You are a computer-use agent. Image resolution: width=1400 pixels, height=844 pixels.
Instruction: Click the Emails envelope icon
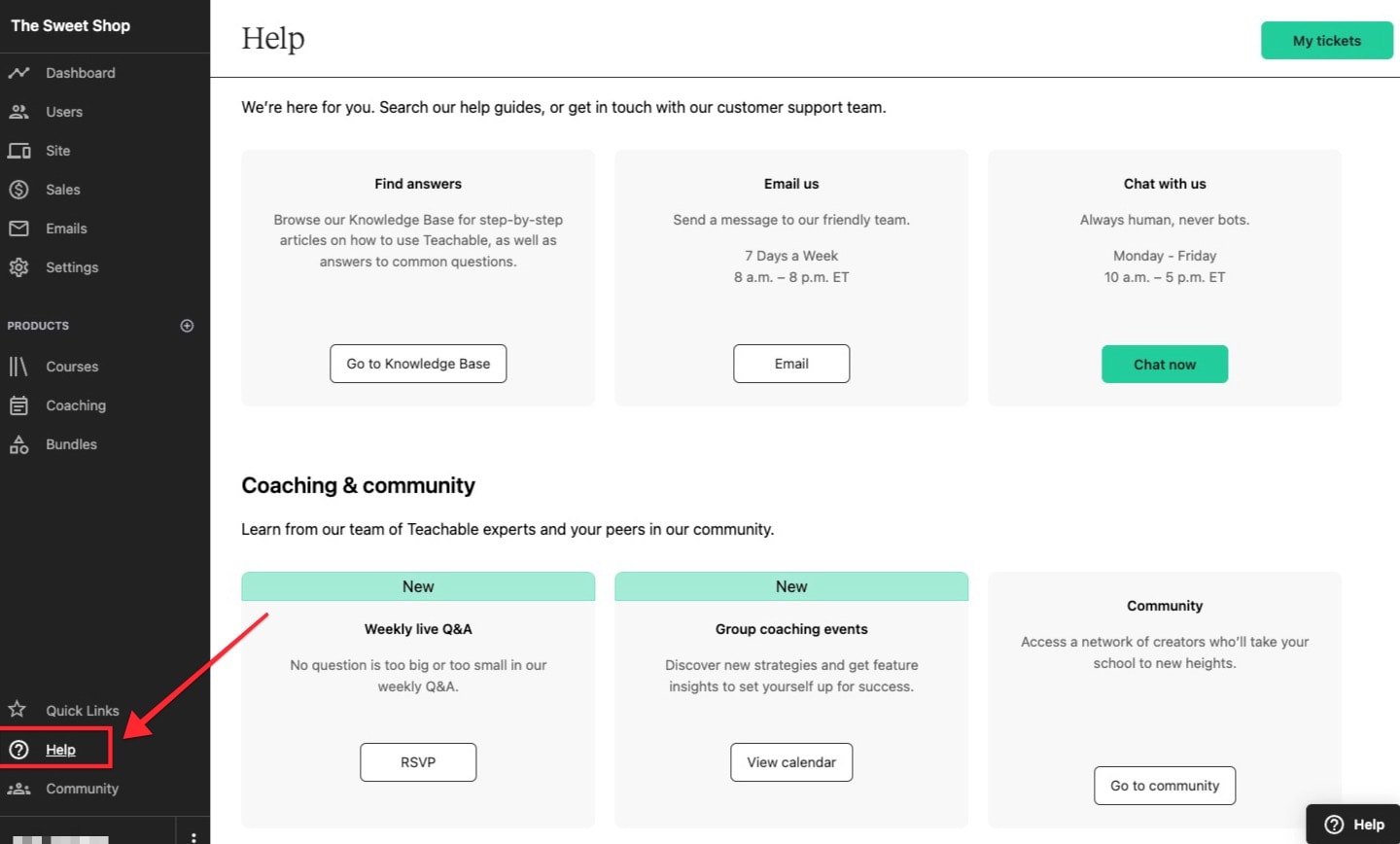[x=18, y=229]
